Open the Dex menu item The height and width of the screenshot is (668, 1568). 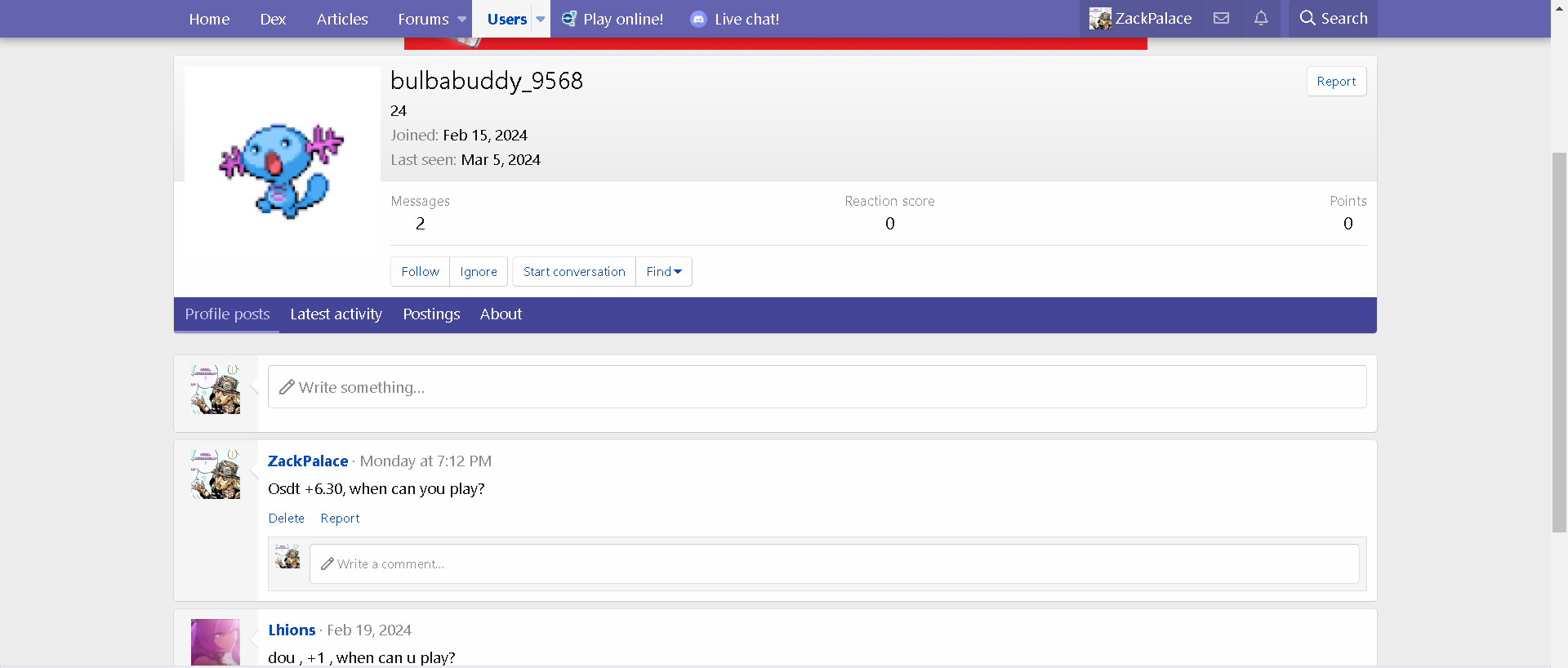click(x=273, y=19)
